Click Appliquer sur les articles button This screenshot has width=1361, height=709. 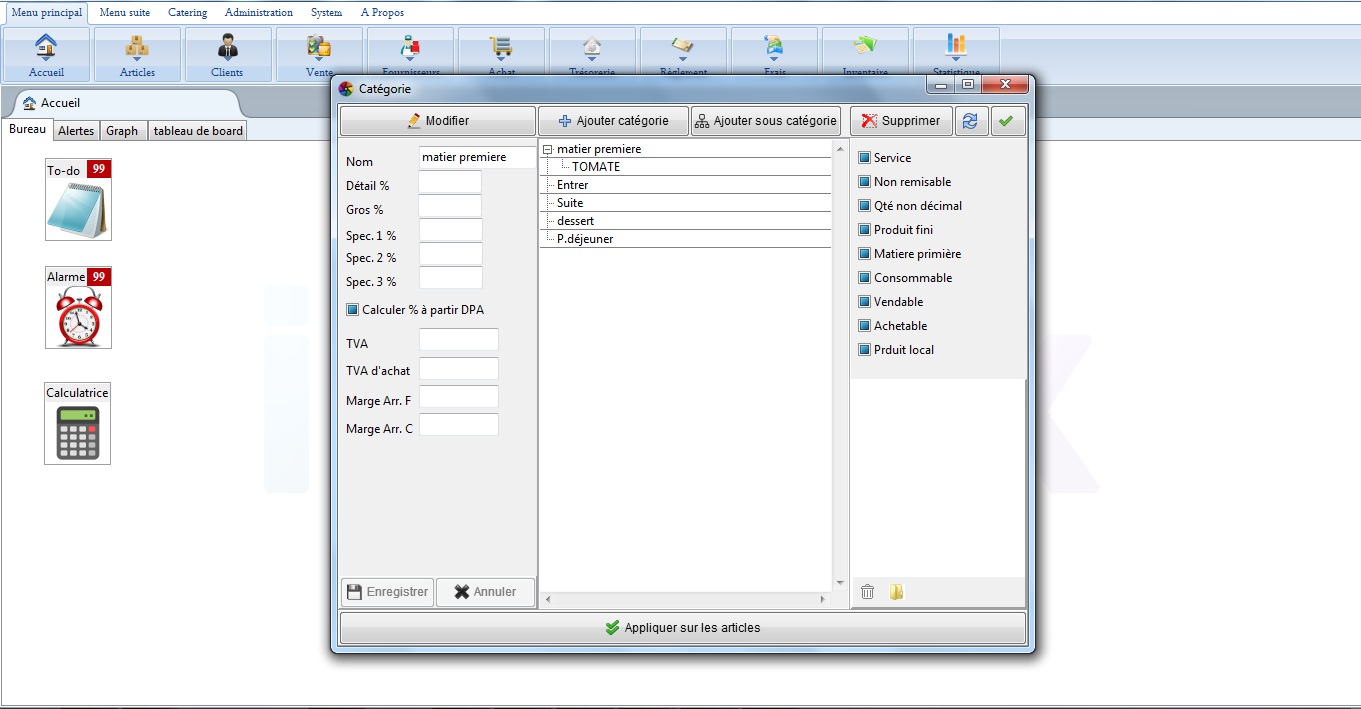tap(683, 628)
